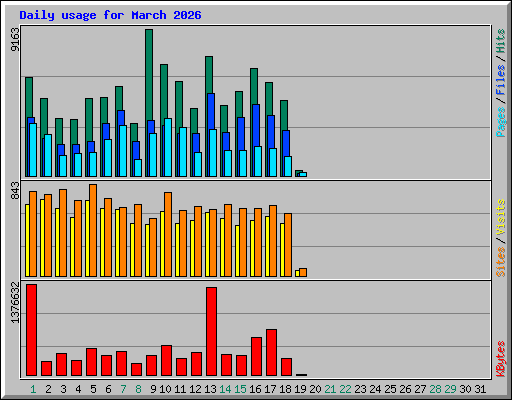This screenshot has height=400, width=512.
Task: Click the 'KBytes' legend label
Action: 500,359
